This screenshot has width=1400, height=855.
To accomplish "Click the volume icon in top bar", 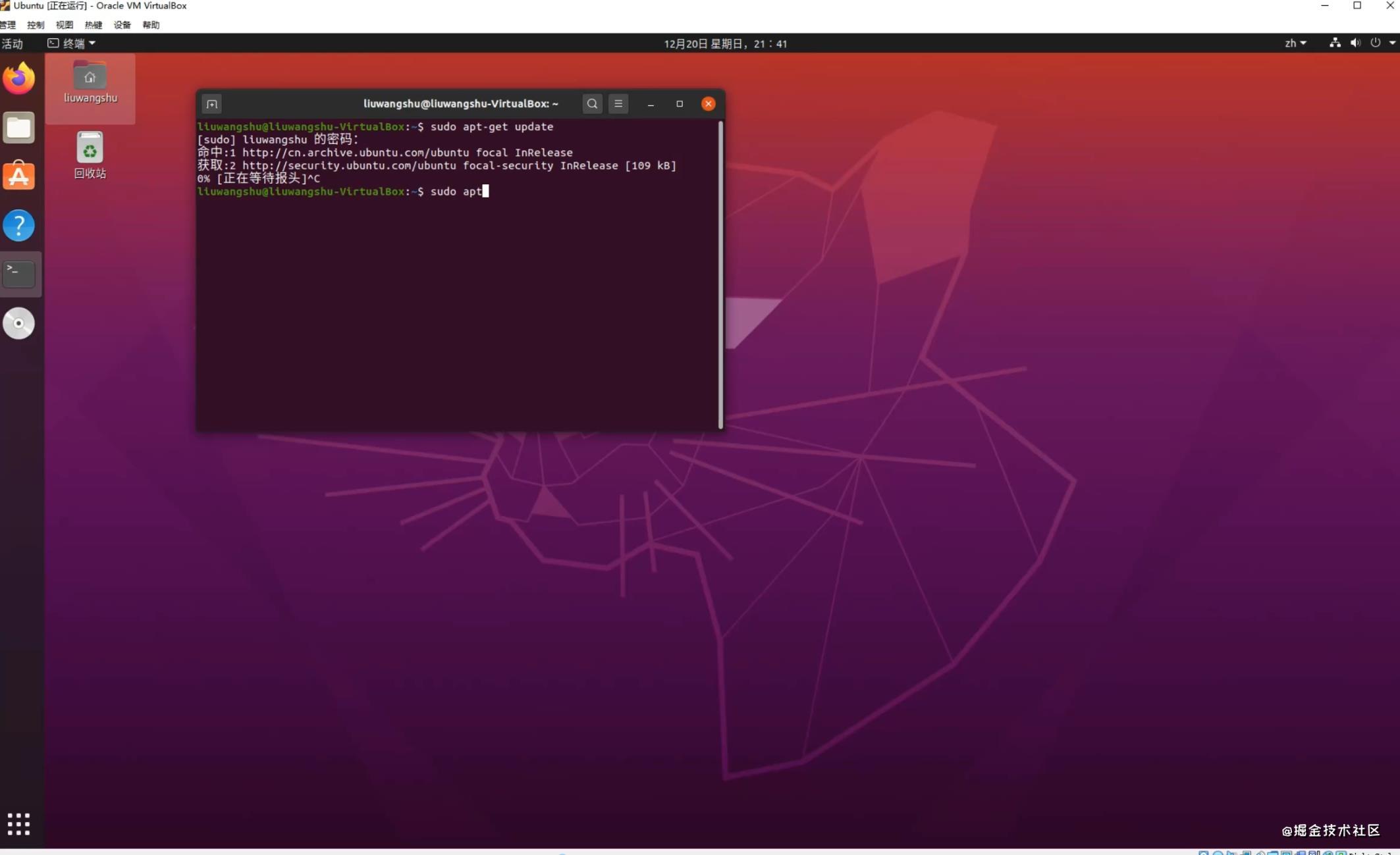I will pos(1355,43).
